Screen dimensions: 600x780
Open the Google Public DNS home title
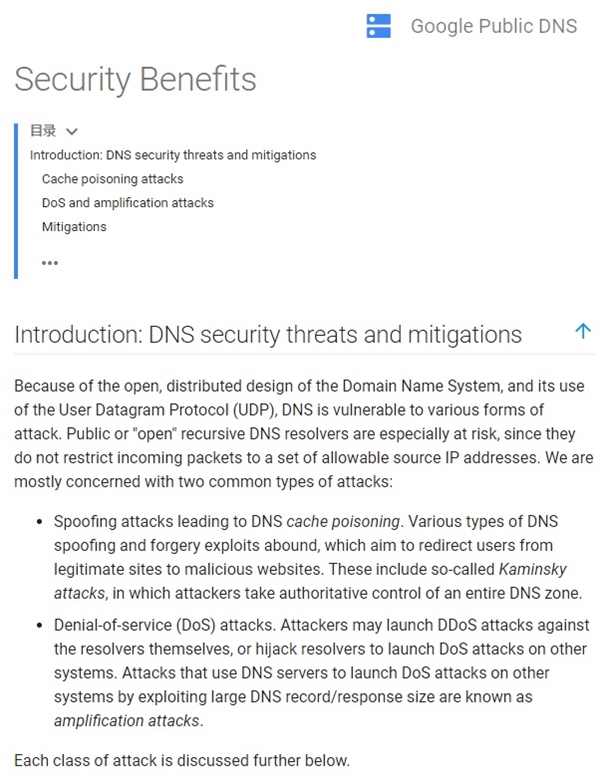coord(493,26)
